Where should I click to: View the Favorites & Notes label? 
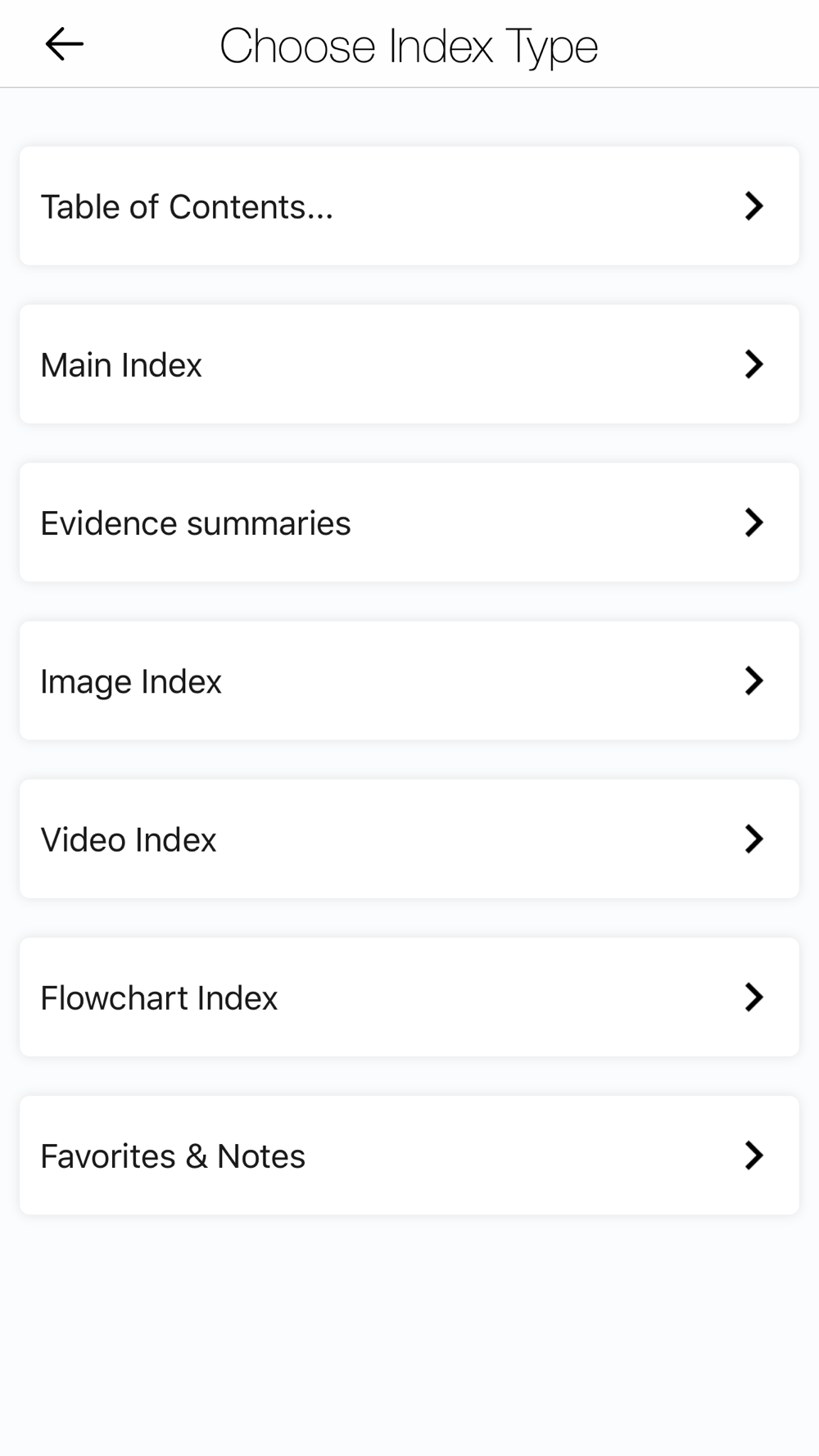pyautogui.click(x=173, y=1156)
